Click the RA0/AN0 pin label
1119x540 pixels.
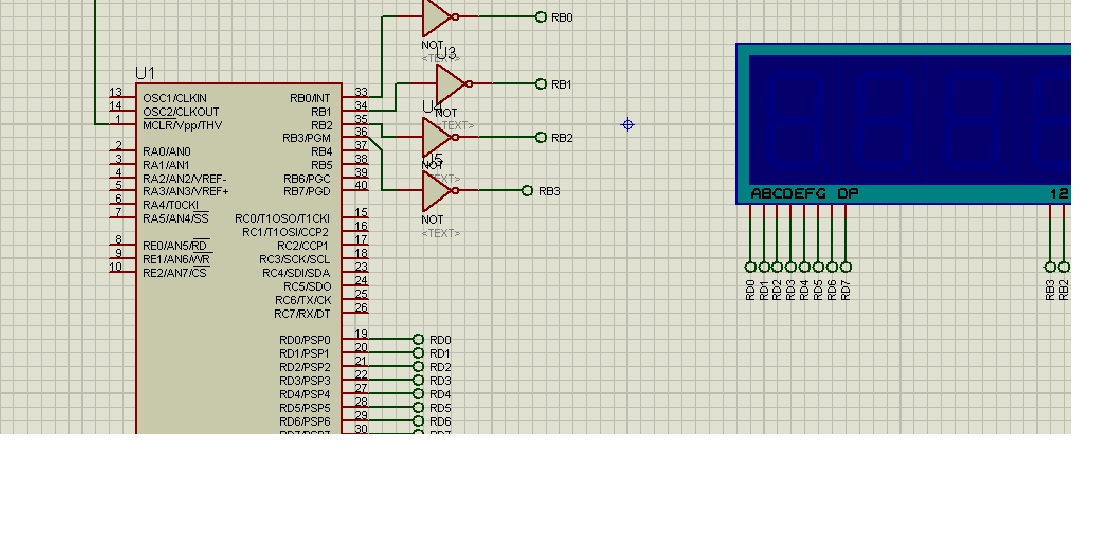tap(166, 151)
